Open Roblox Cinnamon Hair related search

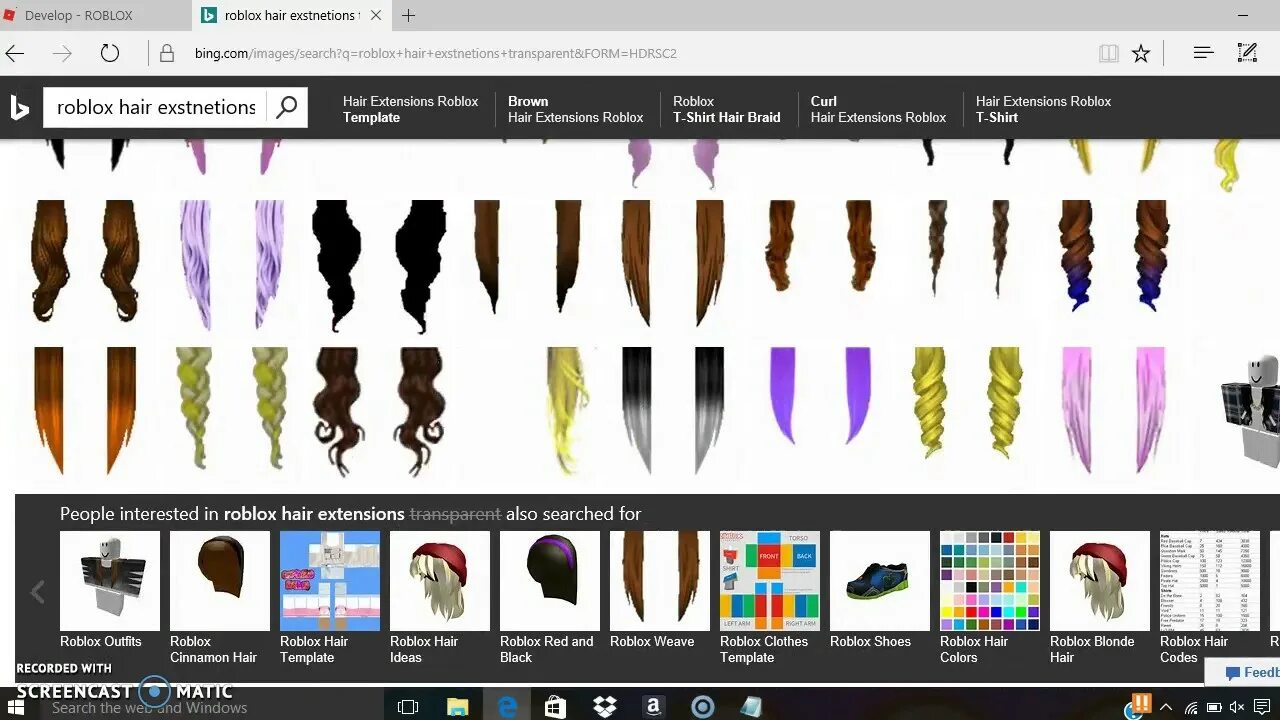[x=220, y=598]
